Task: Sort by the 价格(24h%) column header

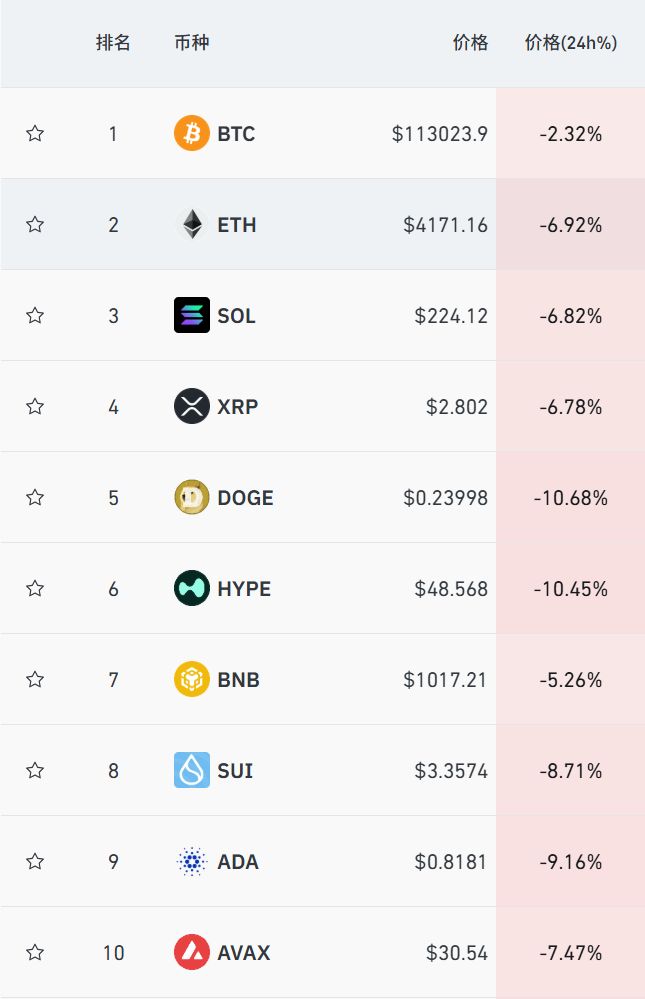Action: click(571, 43)
